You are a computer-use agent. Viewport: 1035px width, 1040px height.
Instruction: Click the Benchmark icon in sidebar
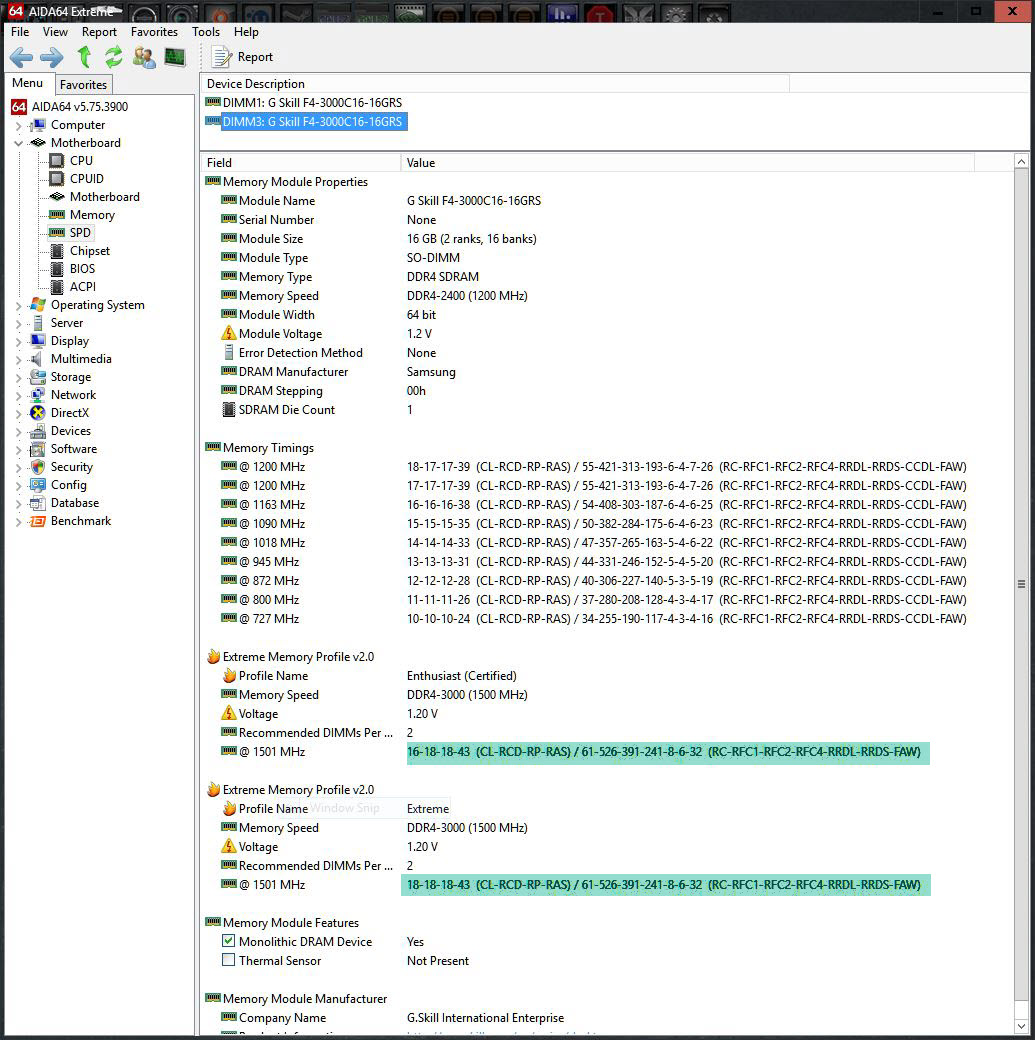click(x=38, y=521)
